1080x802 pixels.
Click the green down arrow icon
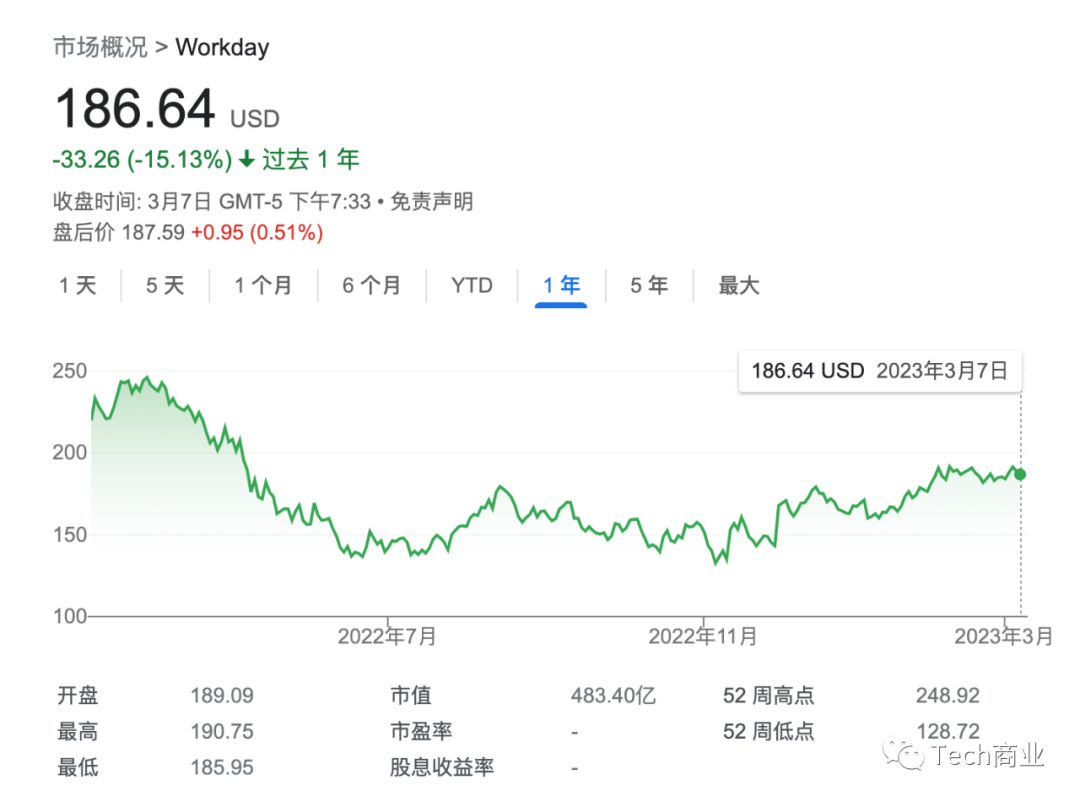[247, 160]
